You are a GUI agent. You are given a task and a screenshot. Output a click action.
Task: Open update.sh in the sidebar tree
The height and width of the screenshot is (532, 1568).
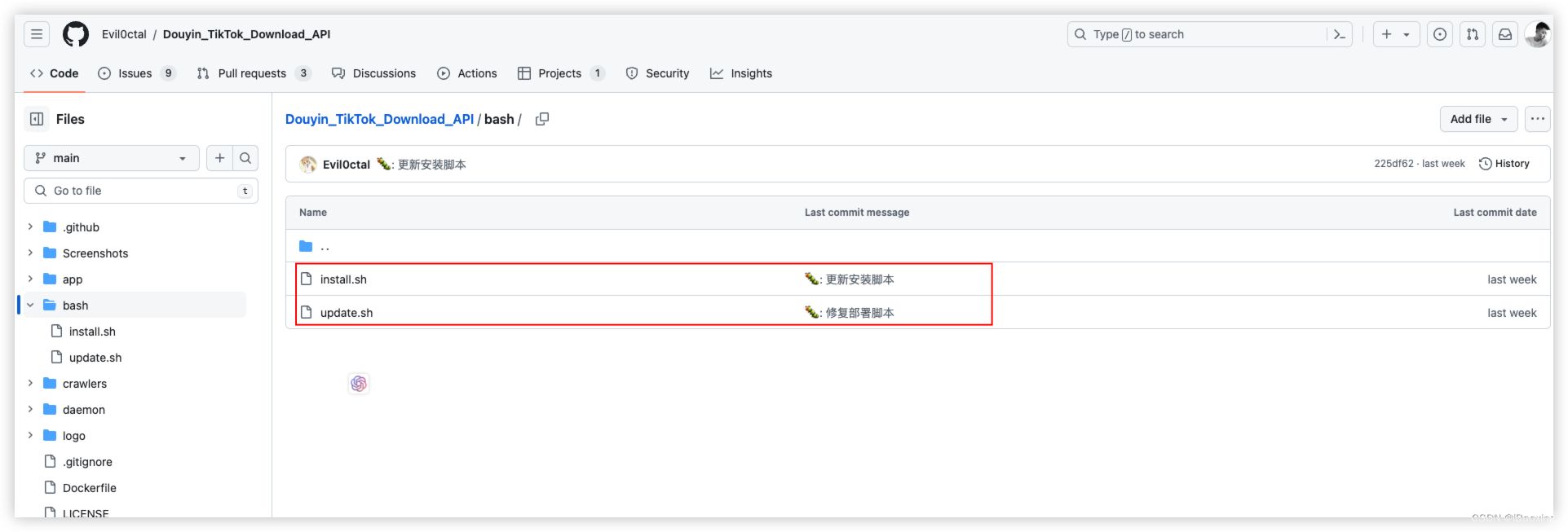[x=95, y=358]
